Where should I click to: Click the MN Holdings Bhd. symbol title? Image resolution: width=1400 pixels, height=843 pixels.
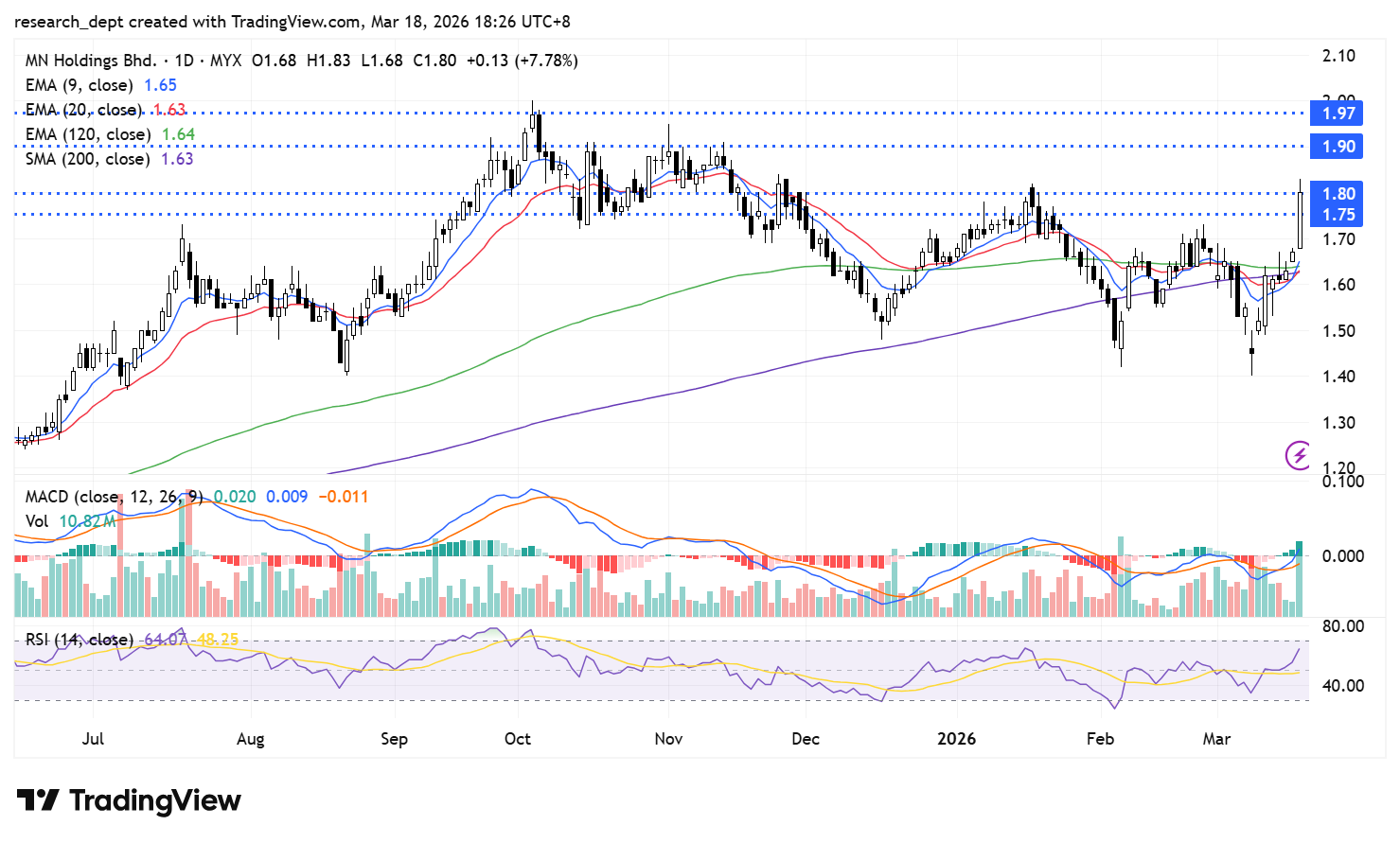pos(91,61)
